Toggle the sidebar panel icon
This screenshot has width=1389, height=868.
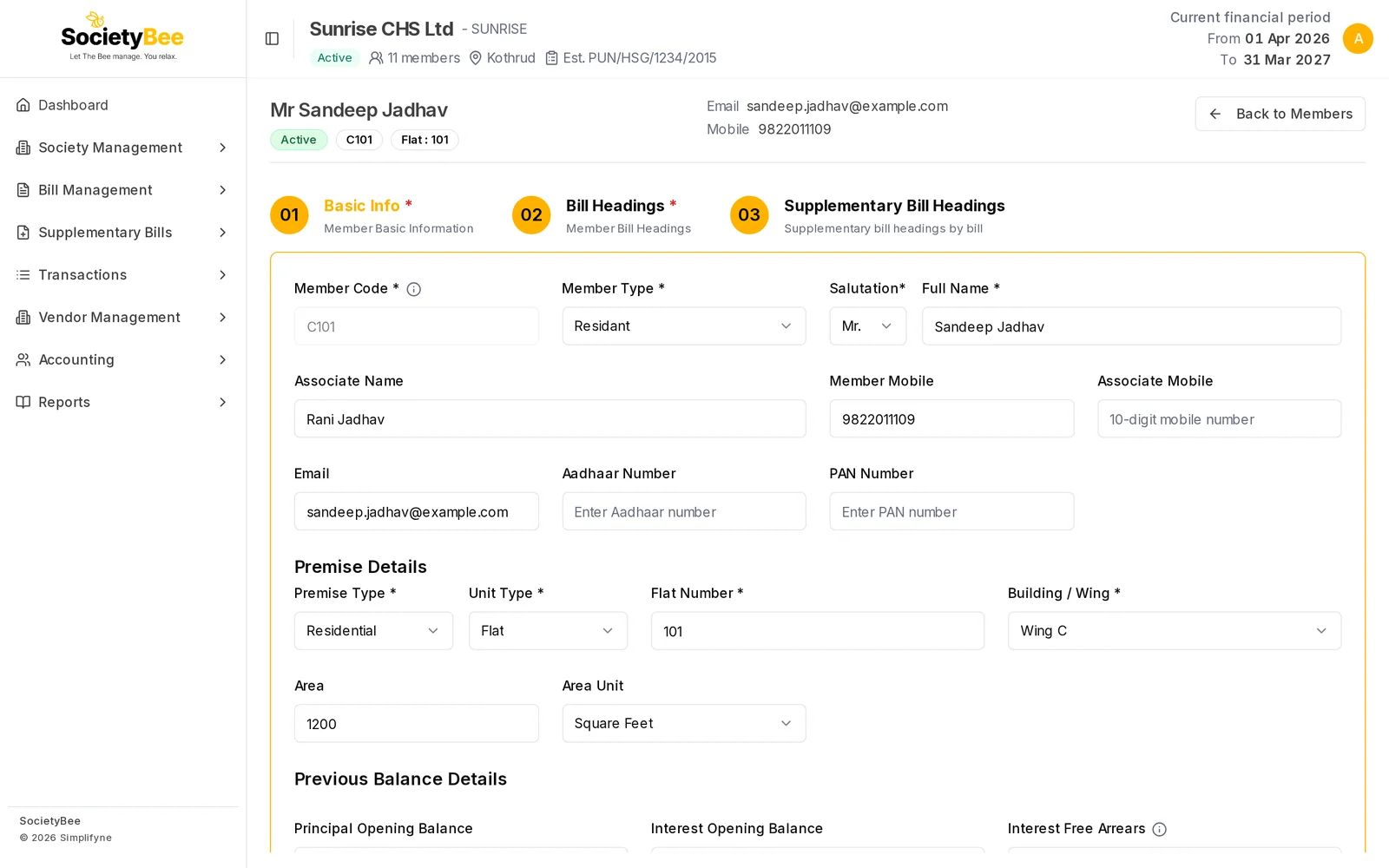[x=272, y=38]
